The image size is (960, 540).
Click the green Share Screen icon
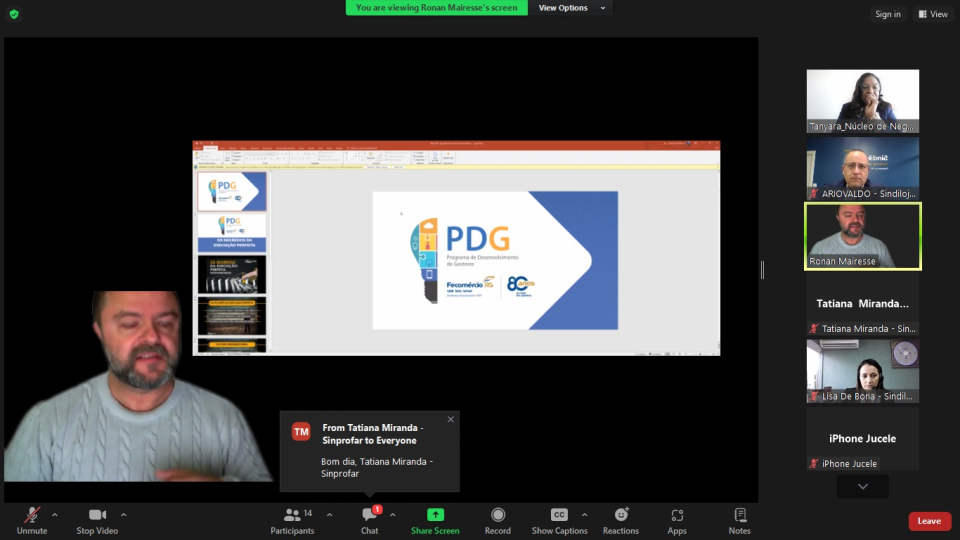click(435, 515)
